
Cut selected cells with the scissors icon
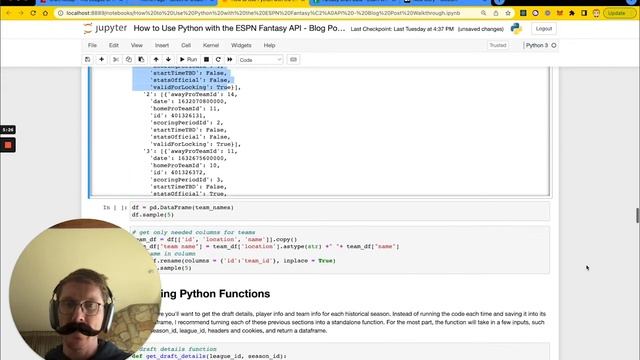point(116,60)
